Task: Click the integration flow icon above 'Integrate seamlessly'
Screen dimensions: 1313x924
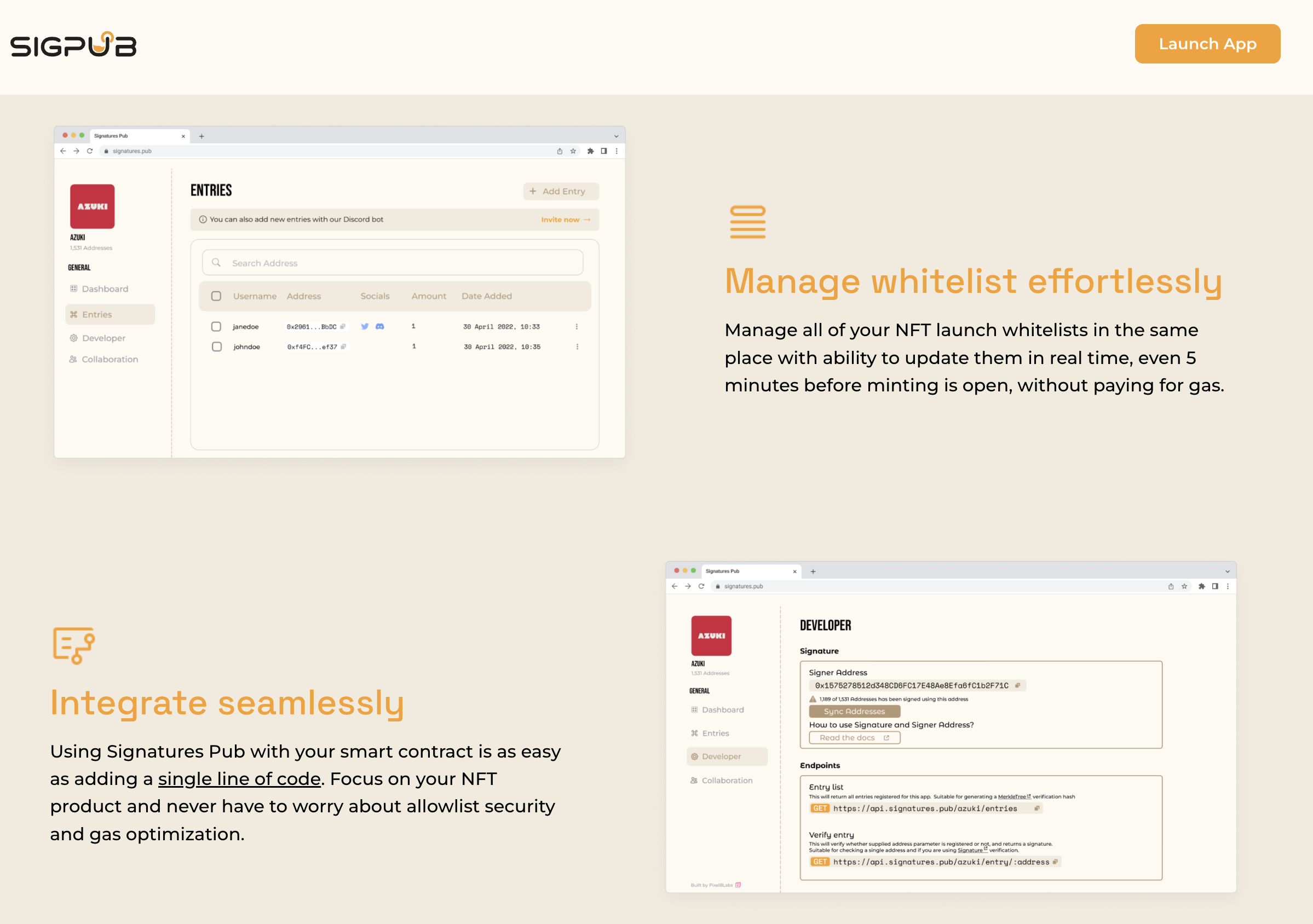Action: tap(74, 645)
